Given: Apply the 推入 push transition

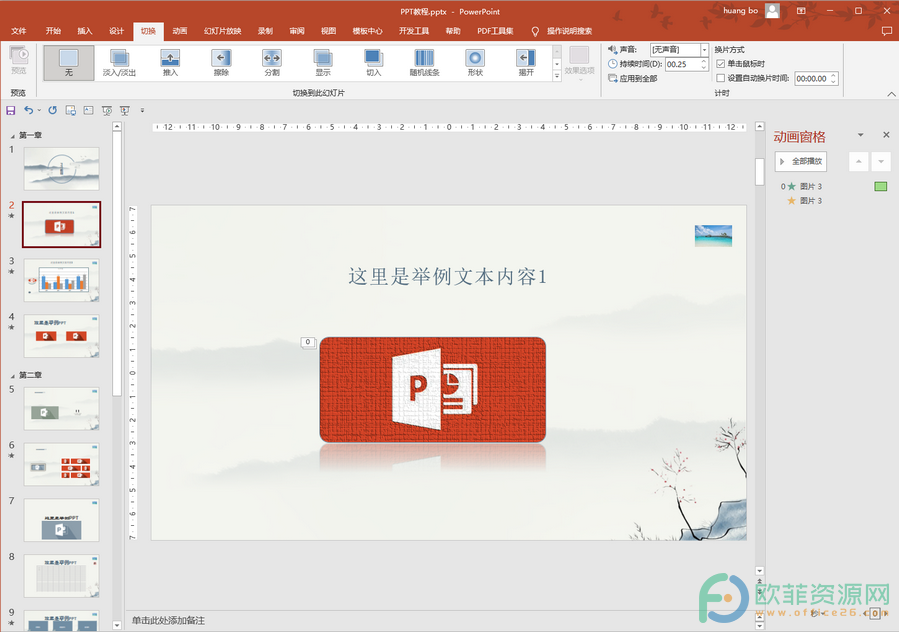Looking at the screenshot, I should click(x=170, y=63).
